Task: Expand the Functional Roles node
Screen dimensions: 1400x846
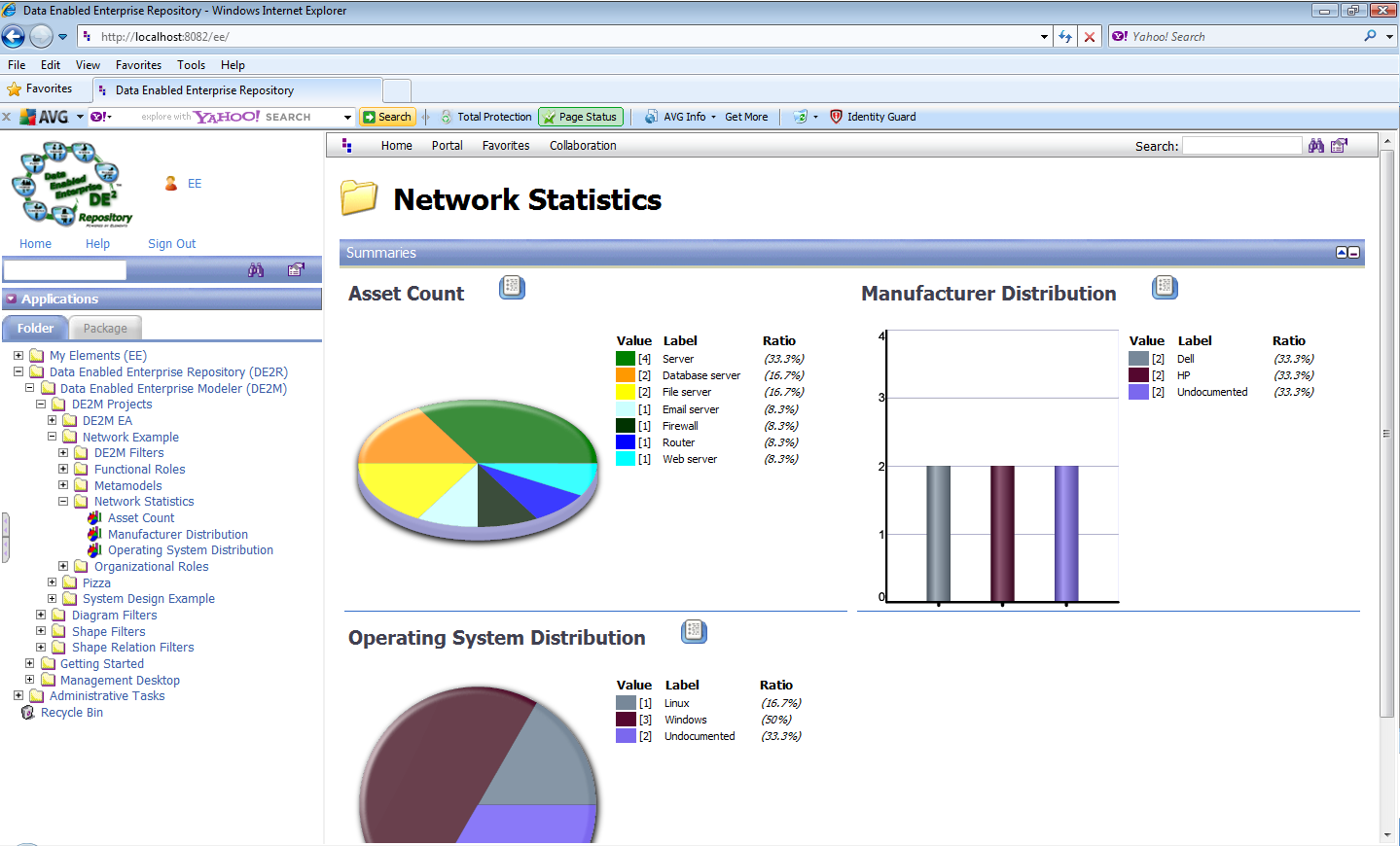Action: pos(63,470)
